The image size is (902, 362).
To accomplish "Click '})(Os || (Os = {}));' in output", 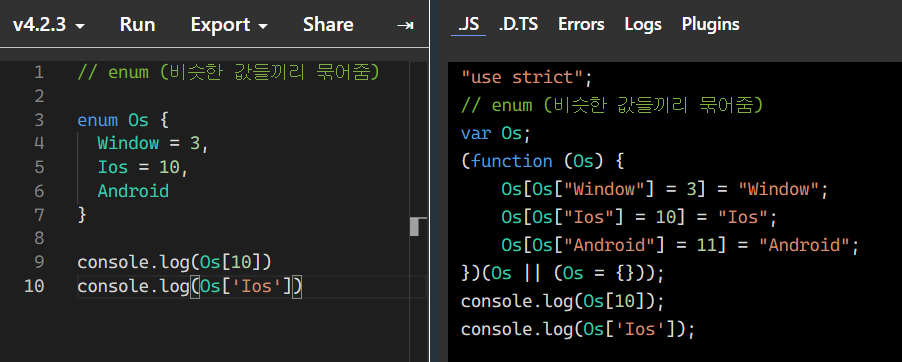I will coord(563,274).
